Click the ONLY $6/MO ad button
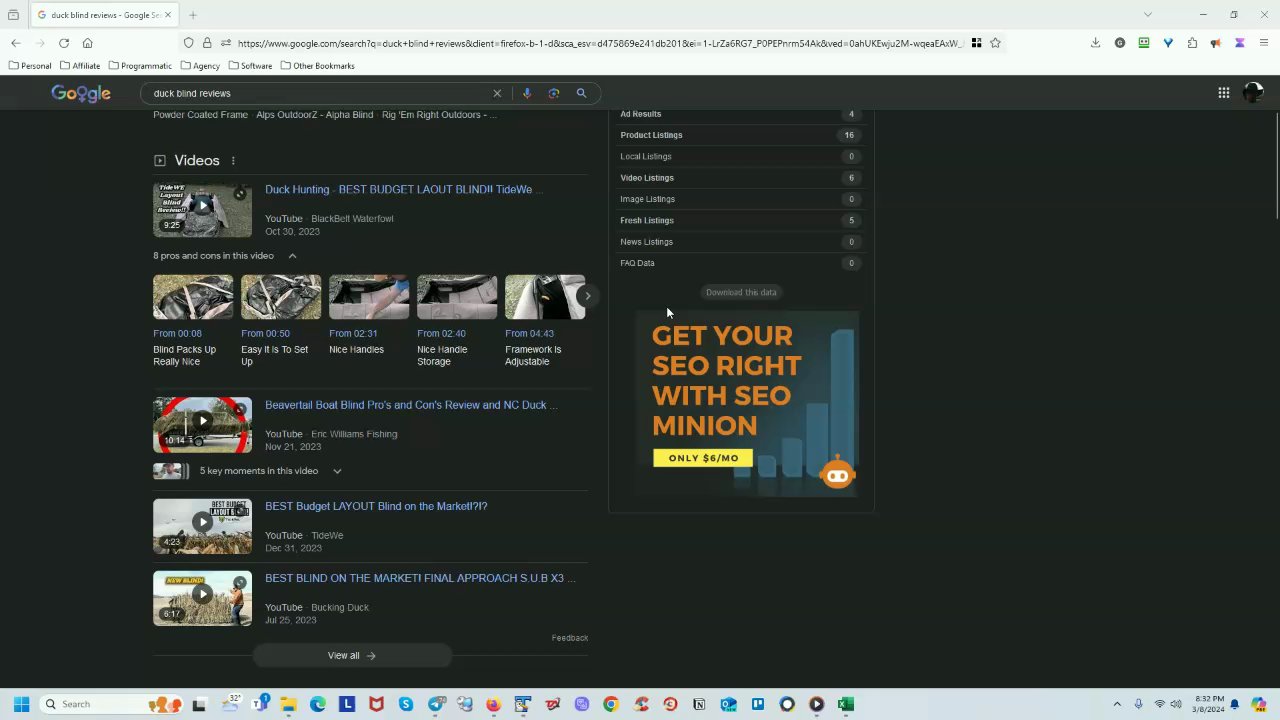Screen dimensions: 1280x720 (703, 458)
